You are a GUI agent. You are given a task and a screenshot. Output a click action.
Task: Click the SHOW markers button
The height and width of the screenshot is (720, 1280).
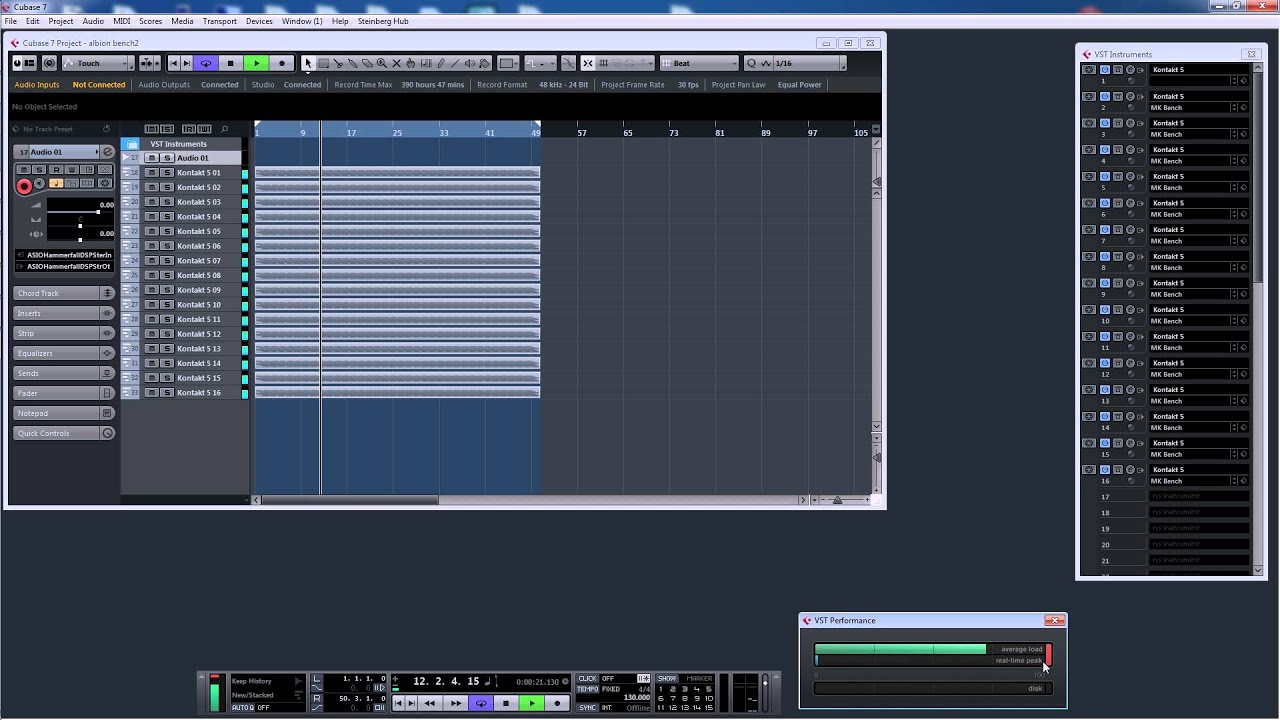667,679
